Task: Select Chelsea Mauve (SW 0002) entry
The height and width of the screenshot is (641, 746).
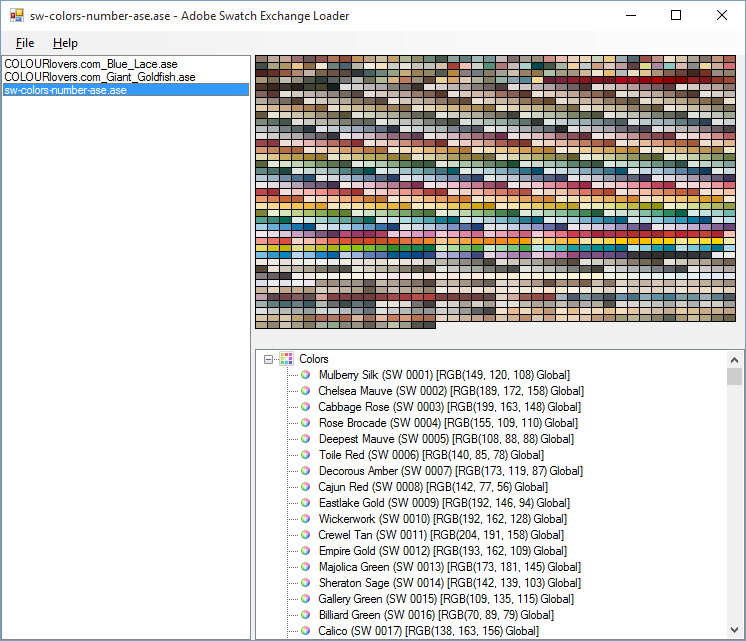Action: [x=451, y=391]
